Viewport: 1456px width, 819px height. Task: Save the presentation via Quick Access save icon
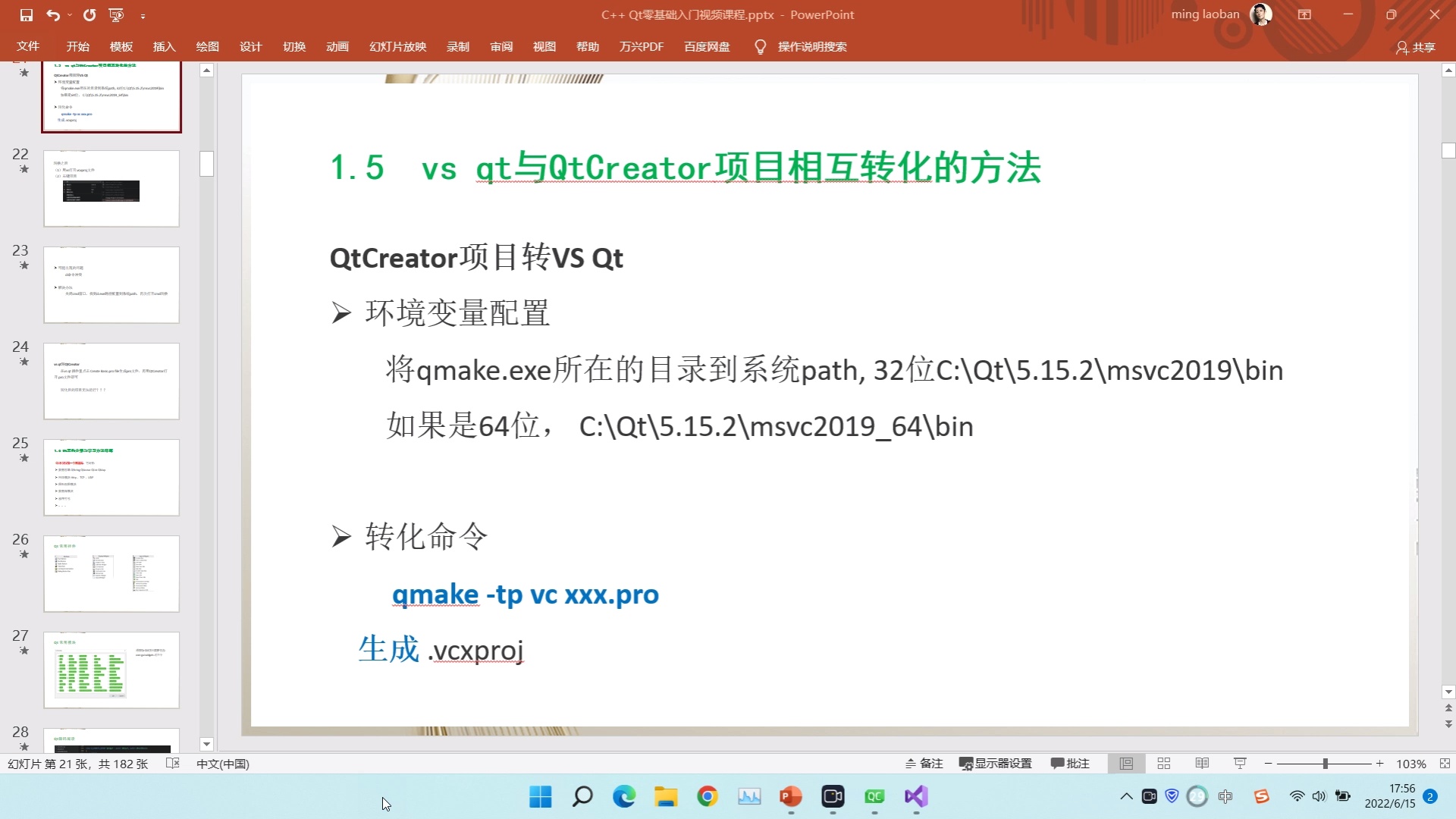27,14
